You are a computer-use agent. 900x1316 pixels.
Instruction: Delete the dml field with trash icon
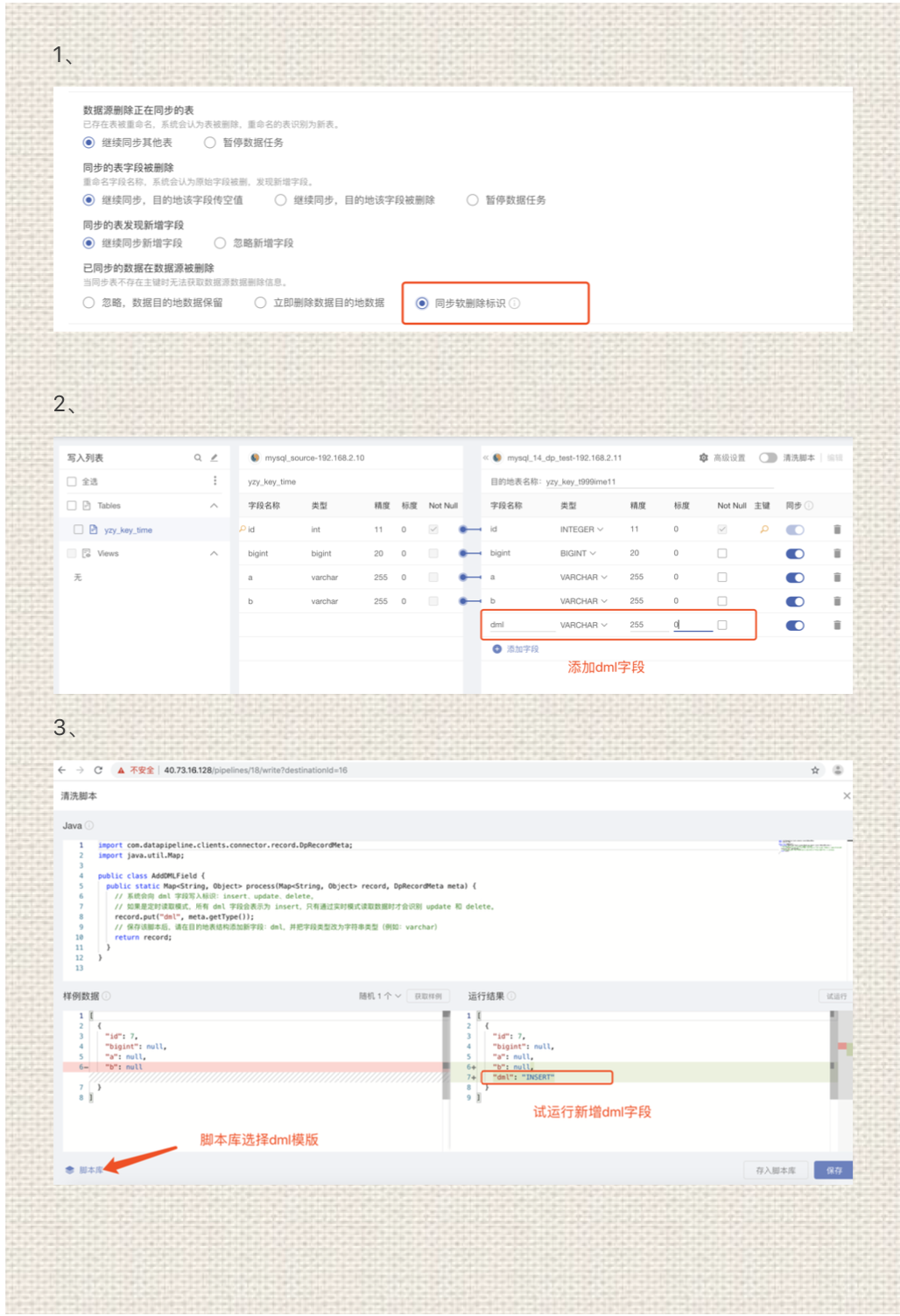837,625
